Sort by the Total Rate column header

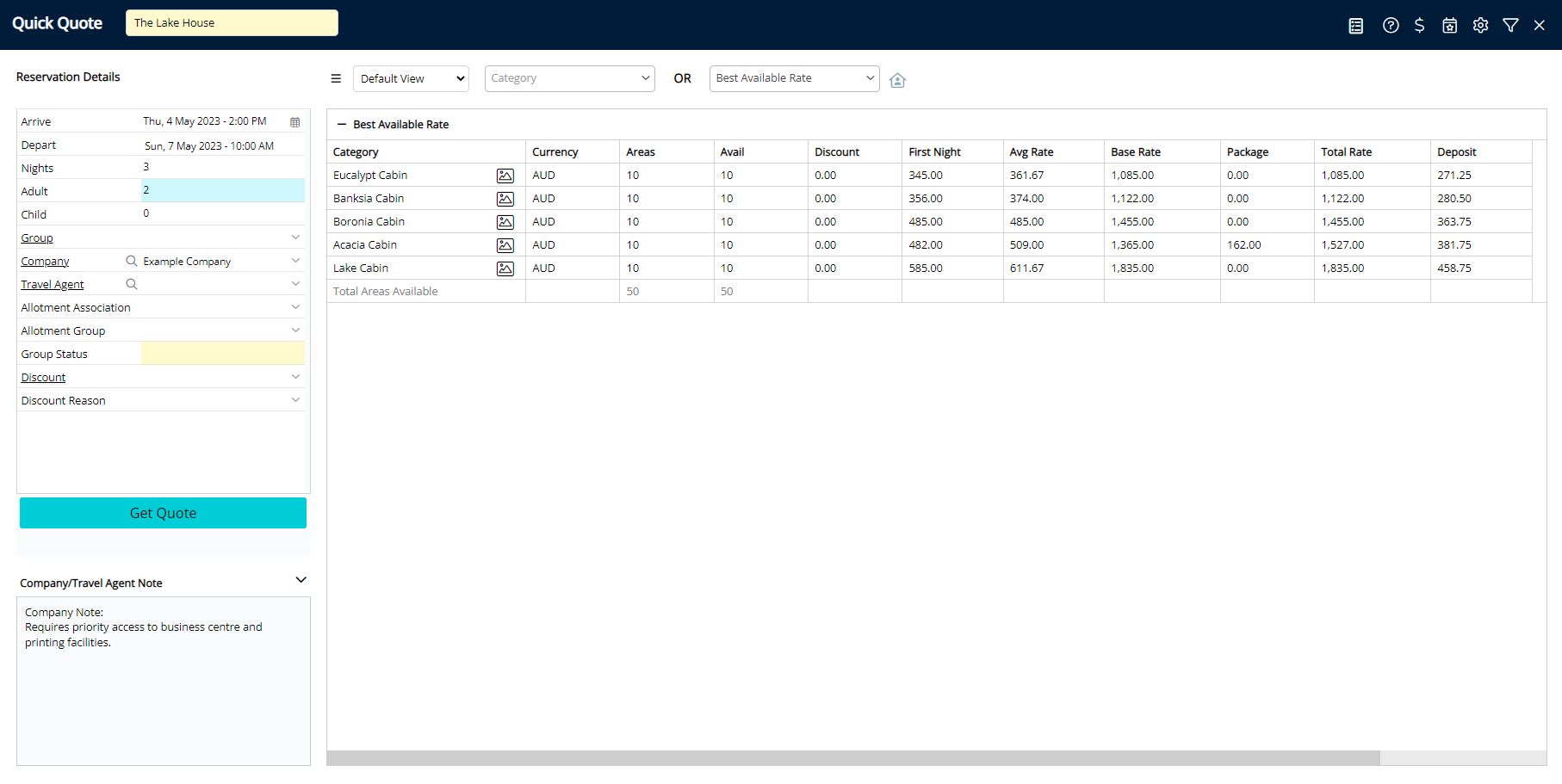[x=1346, y=152]
